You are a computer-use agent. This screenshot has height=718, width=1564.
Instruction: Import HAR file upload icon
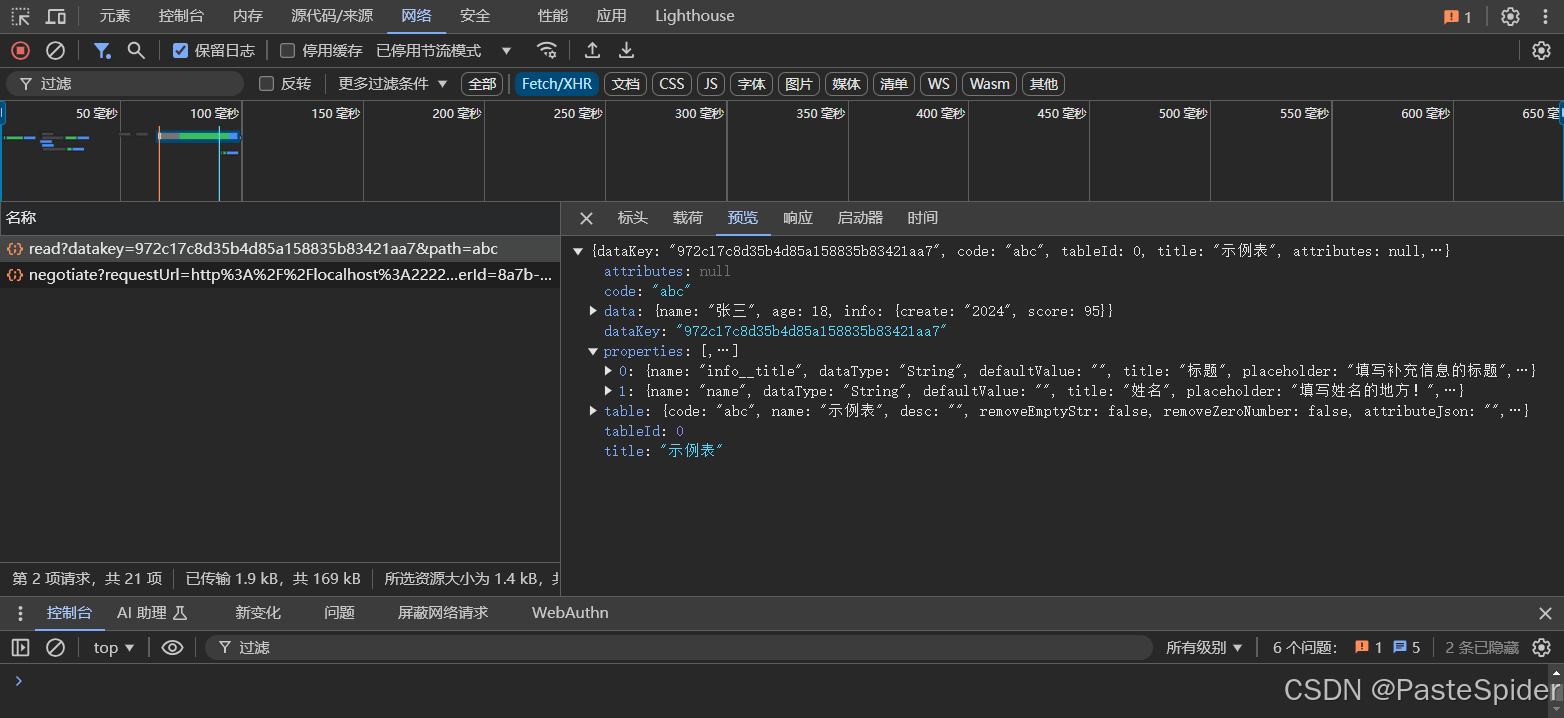[x=592, y=50]
